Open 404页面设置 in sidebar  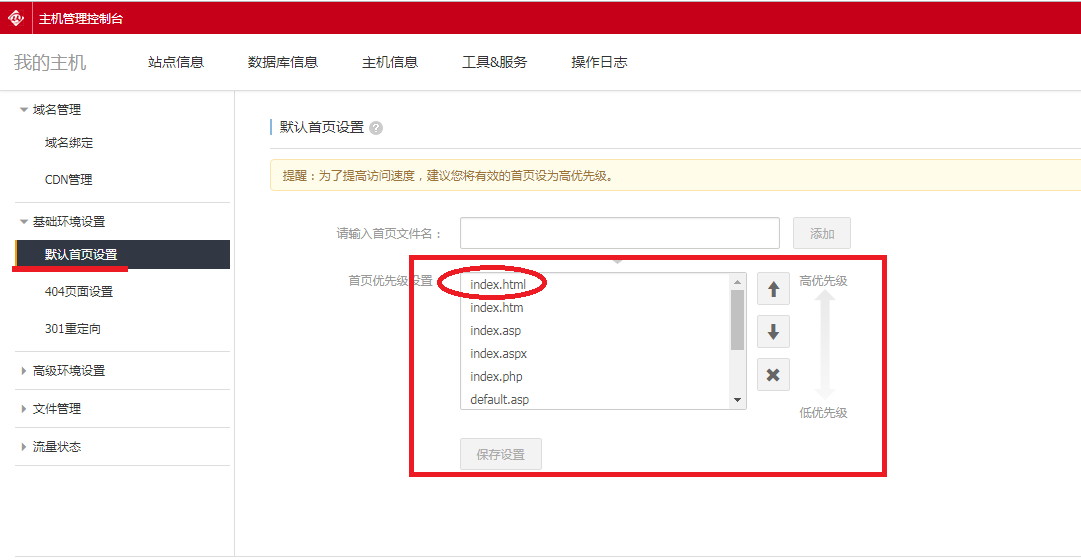point(79,292)
